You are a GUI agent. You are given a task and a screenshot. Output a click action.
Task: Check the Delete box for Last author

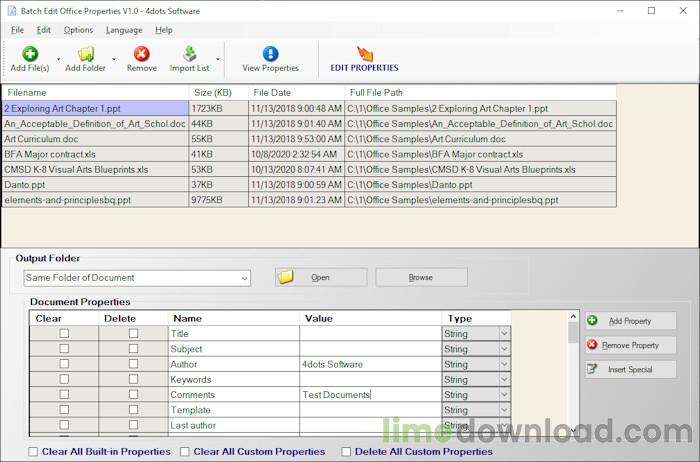133,425
